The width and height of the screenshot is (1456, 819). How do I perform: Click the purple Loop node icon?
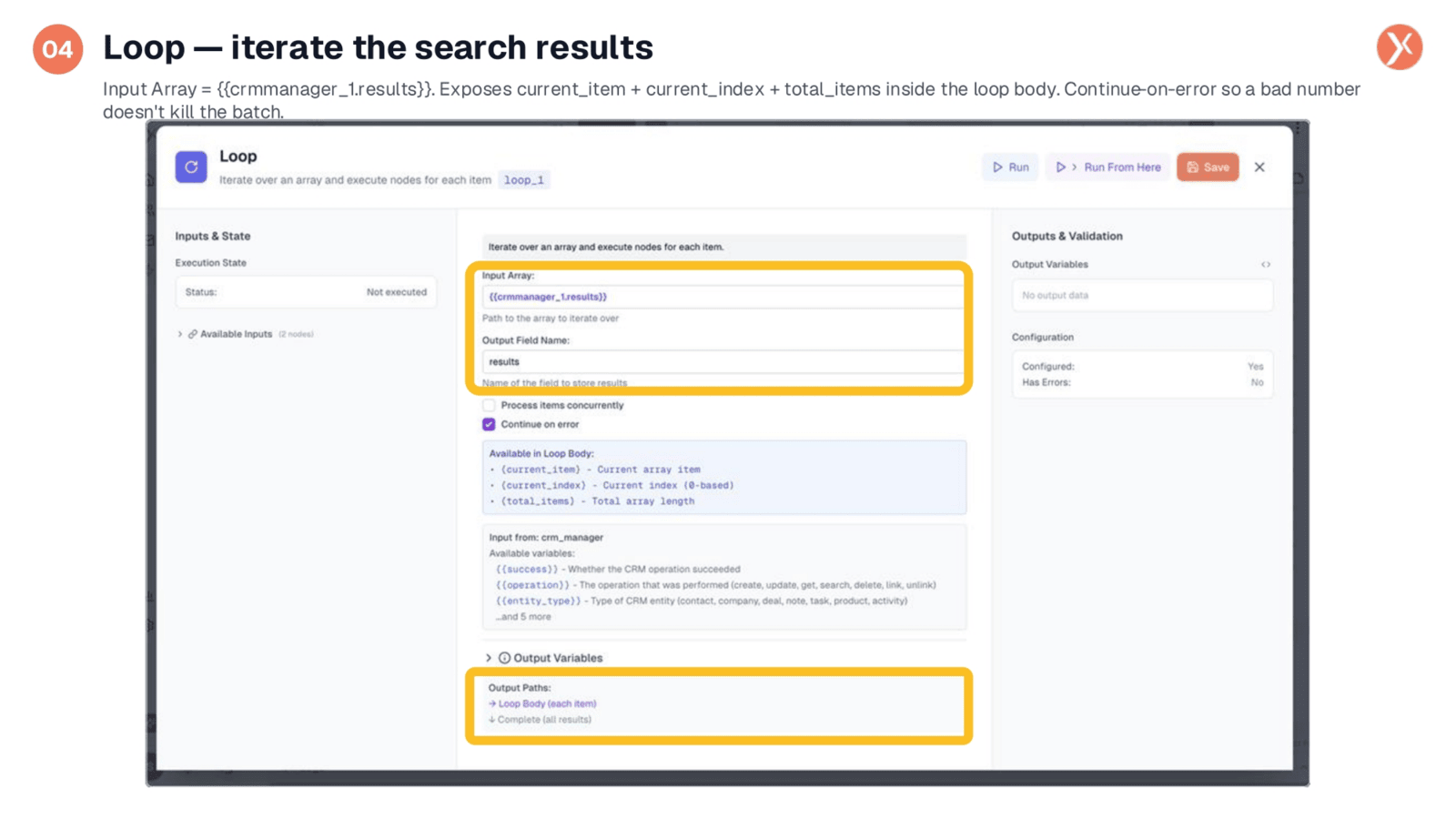click(x=191, y=167)
